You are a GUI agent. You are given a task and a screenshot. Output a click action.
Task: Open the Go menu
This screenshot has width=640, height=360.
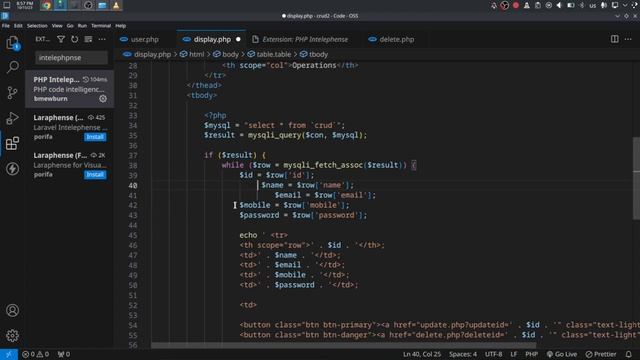70,26
